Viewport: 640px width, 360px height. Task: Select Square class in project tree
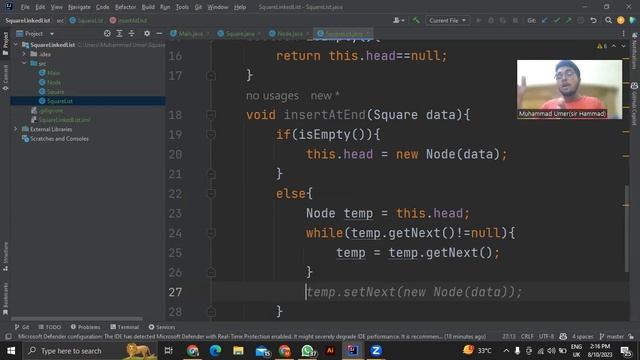pos(51,91)
